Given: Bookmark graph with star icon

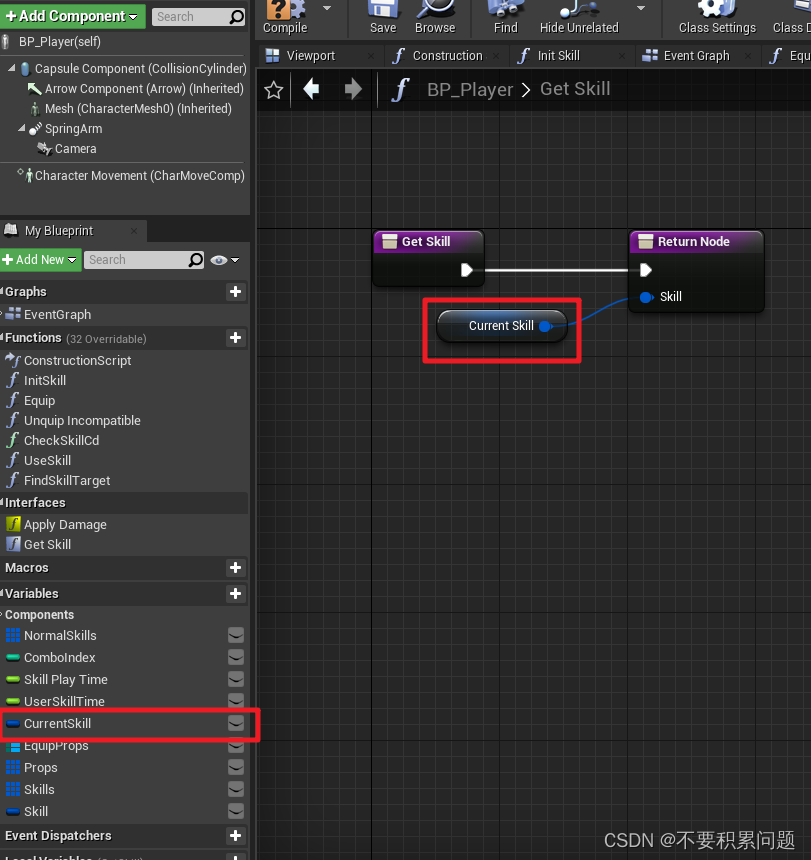Looking at the screenshot, I should click(273, 89).
